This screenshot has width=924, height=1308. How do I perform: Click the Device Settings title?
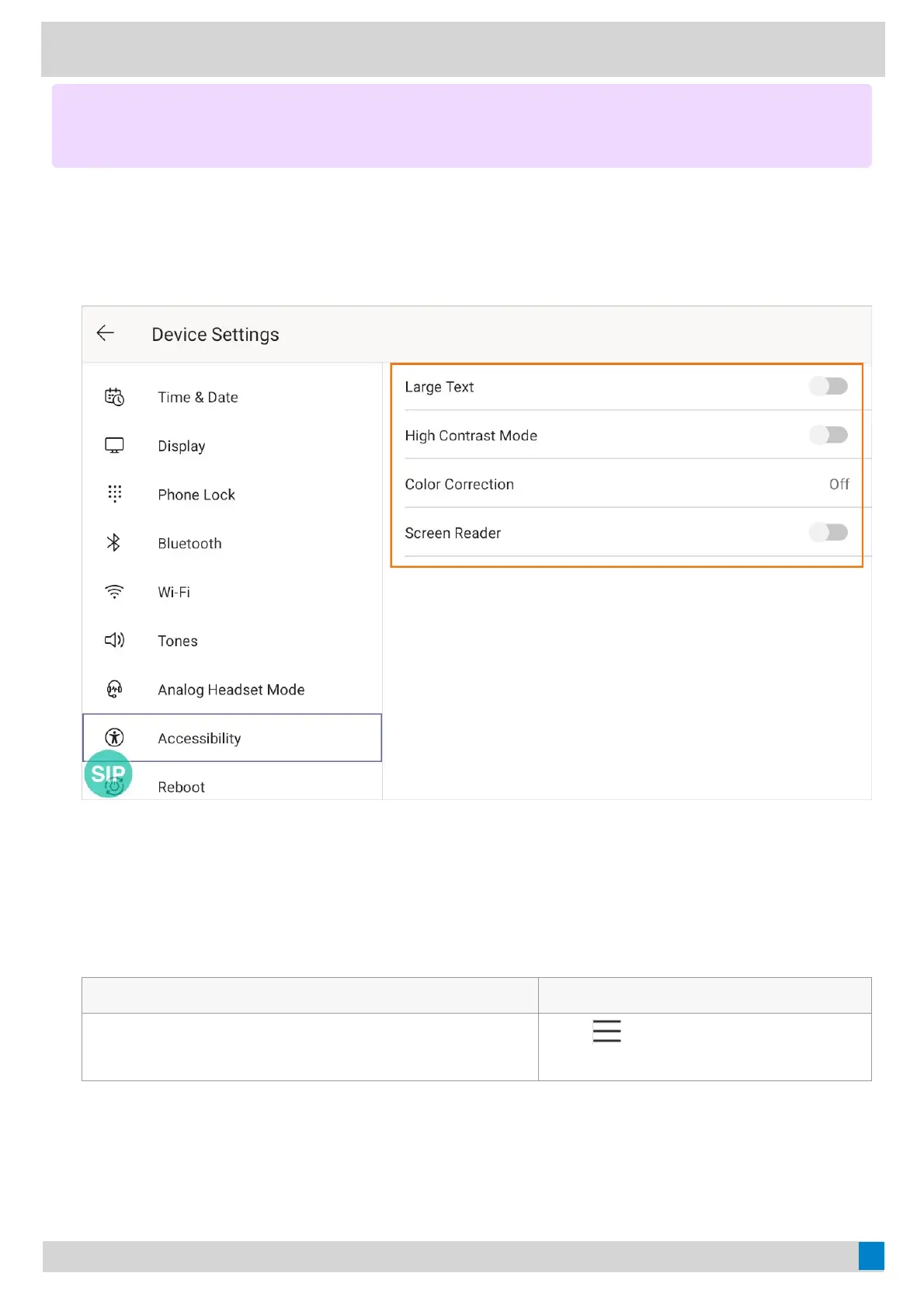click(215, 335)
